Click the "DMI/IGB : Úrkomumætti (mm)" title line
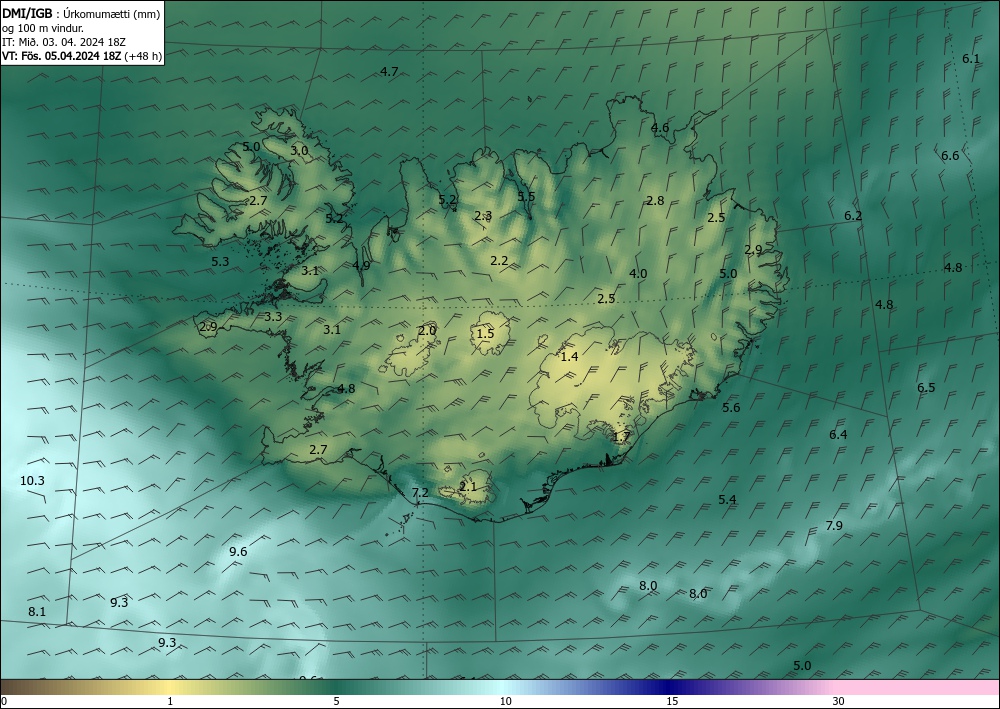This screenshot has width=1000, height=709. click(x=81, y=13)
